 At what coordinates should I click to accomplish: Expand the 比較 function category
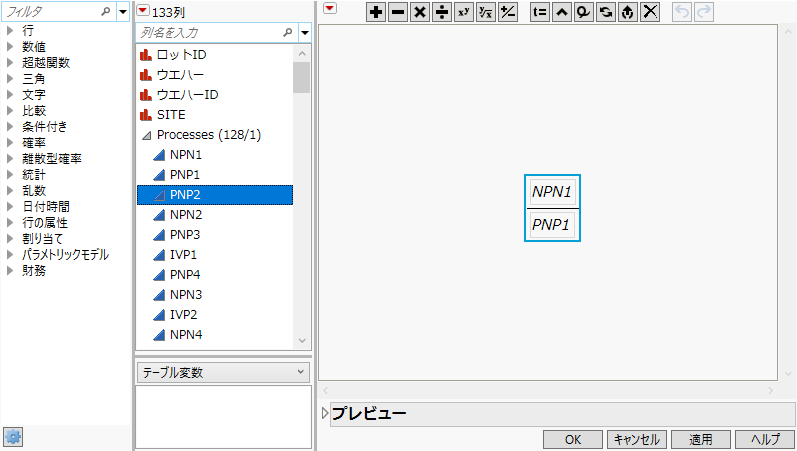pyautogui.click(x=10, y=110)
